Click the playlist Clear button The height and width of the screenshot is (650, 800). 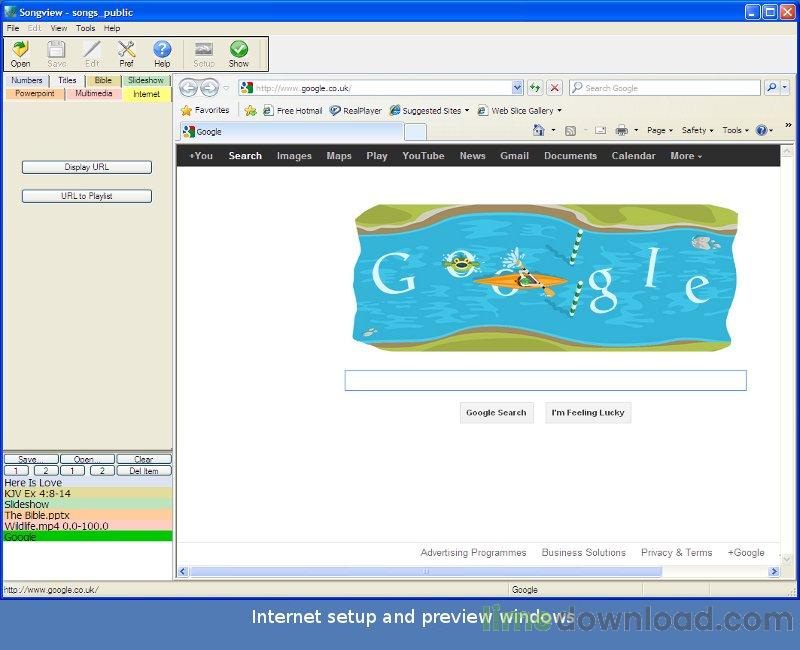click(x=144, y=459)
